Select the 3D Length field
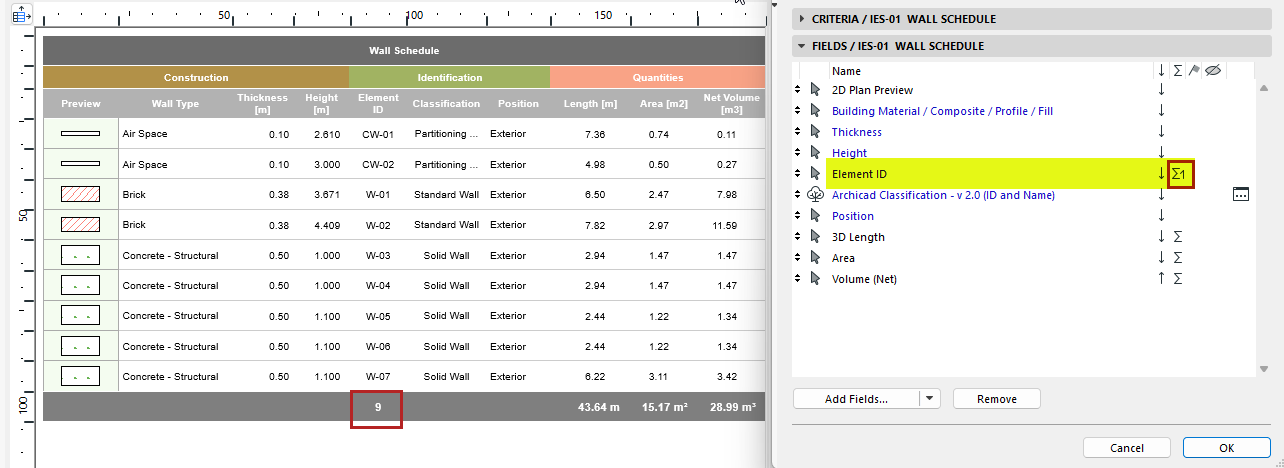The height and width of the screenshot is (468, 1284). [858, 237]
